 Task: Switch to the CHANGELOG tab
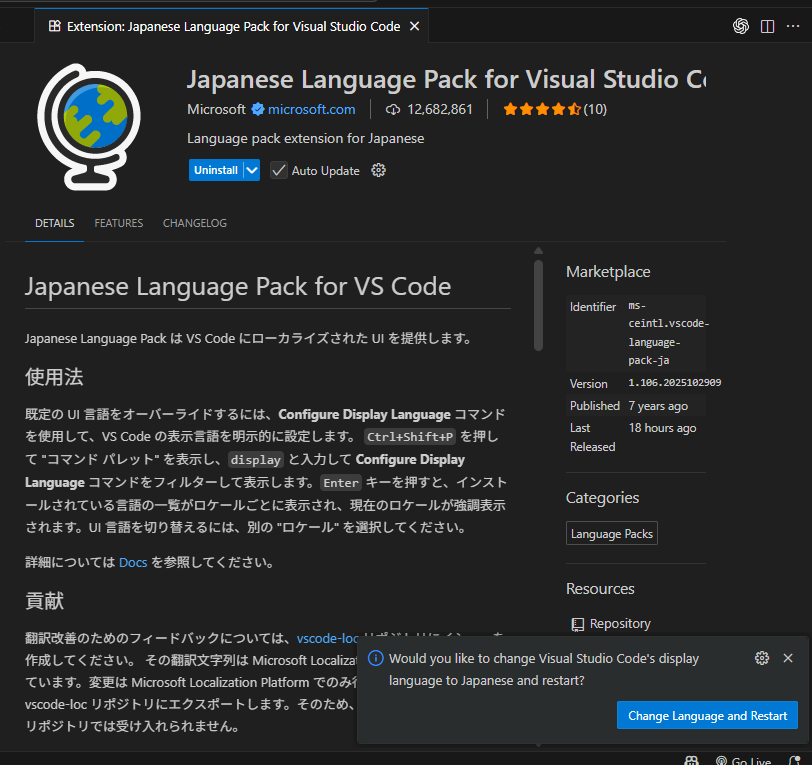[x=195, y=223]
